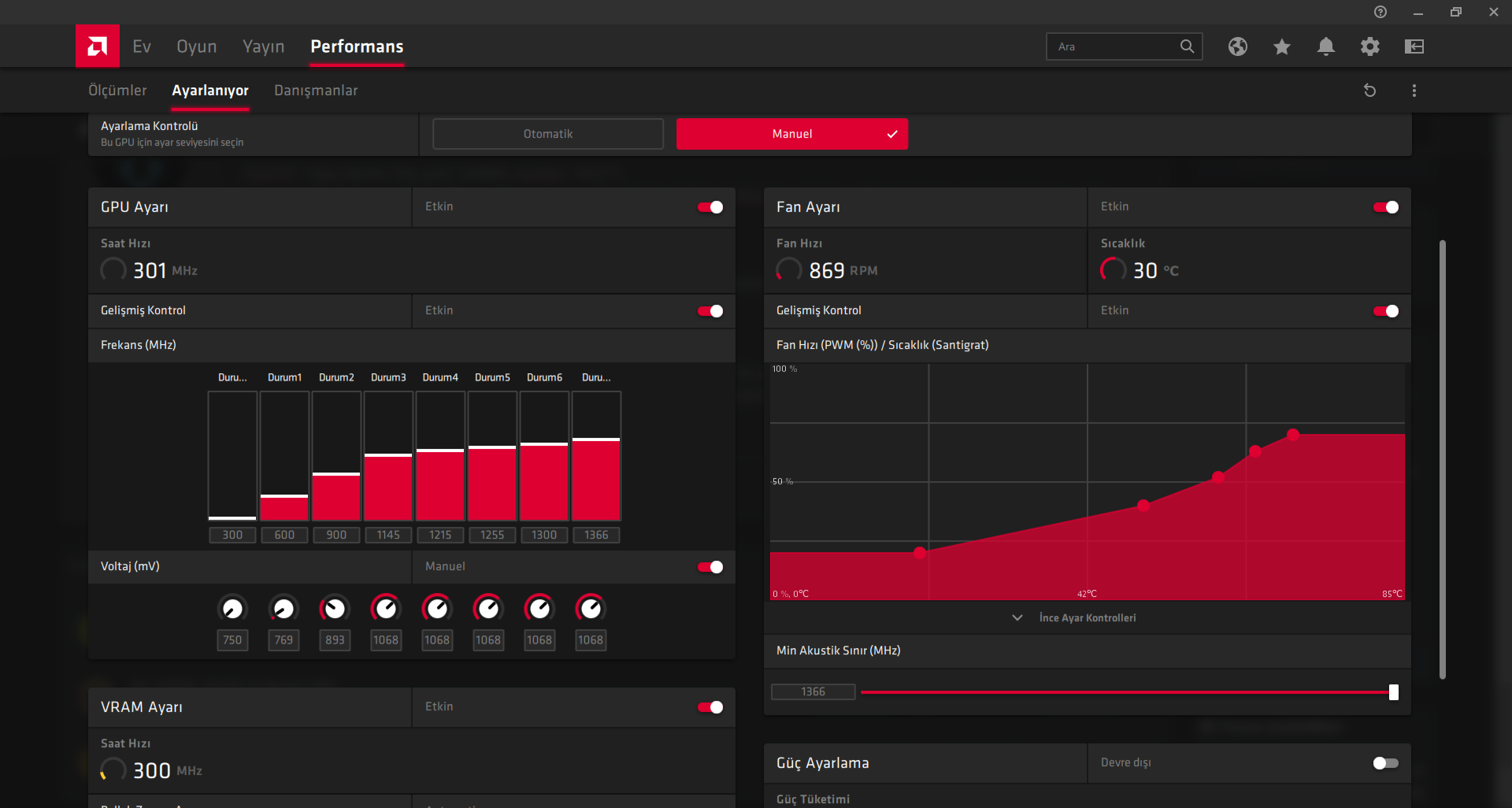Click the AMD logo home icon
Image resolution: width=1512 pixels, height=808 pixels.
click(98, 46)
